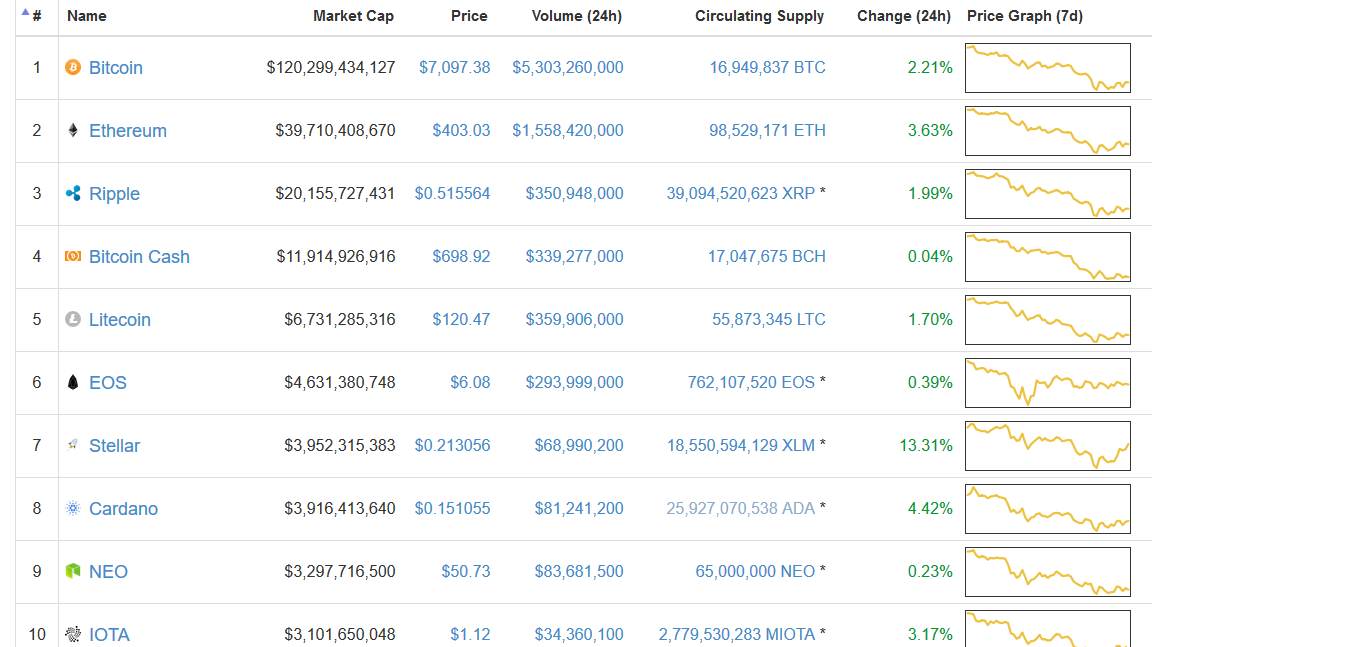Image resolution: width=1349 pixels, height=647 pixels.
Task: Click Ethereum volume $1,558,420,000
Action: point(568,130)
